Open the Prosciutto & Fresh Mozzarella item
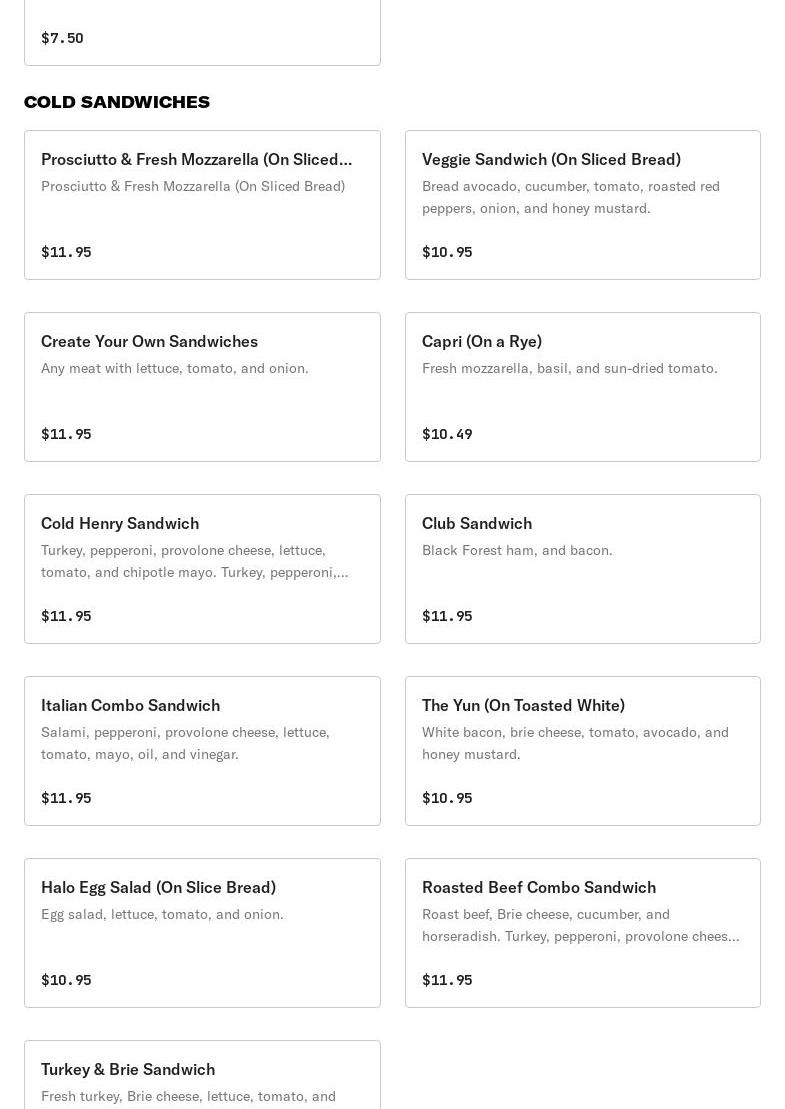Screen dimensions: 785x1109 (x=196, y=159)
